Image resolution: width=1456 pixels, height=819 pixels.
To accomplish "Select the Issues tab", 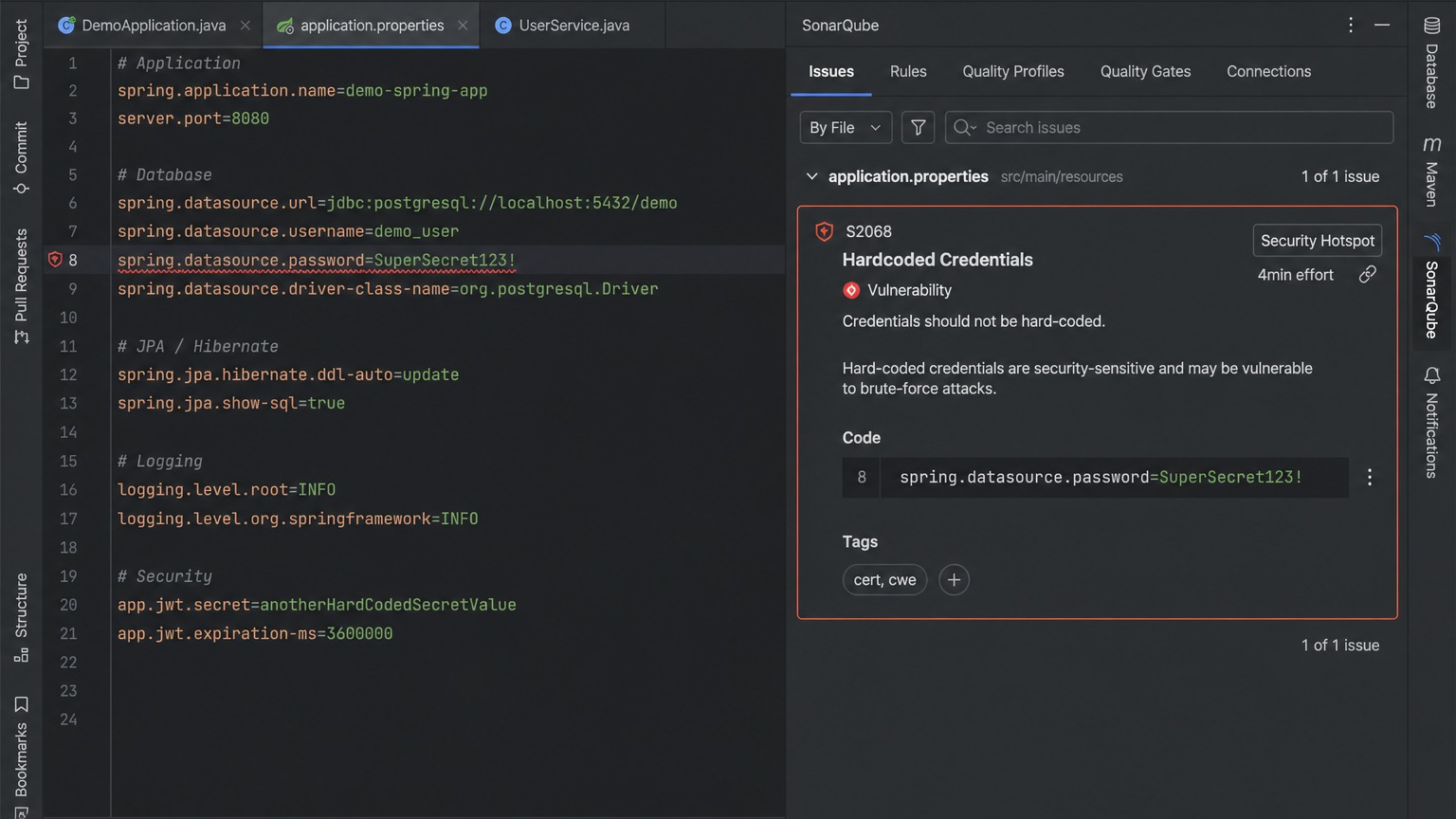I will tap(831, 71).
